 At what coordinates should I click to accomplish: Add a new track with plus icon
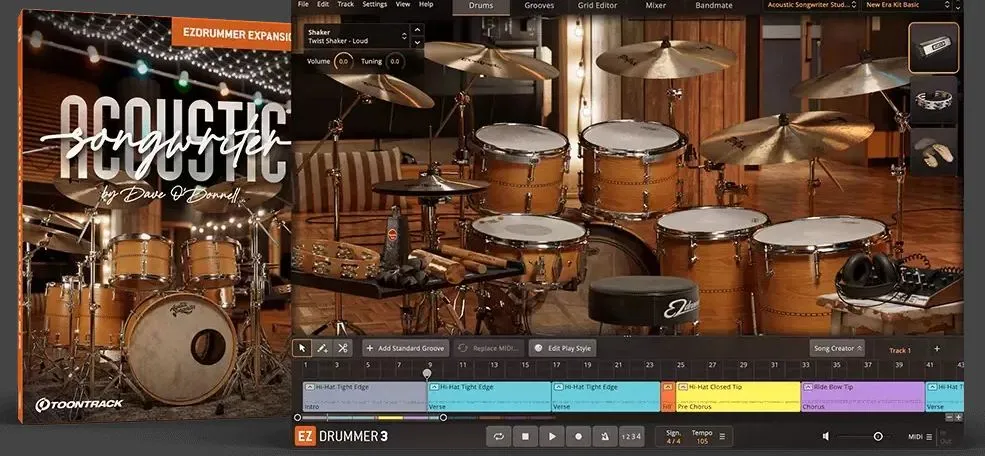(x=937, y=349)
